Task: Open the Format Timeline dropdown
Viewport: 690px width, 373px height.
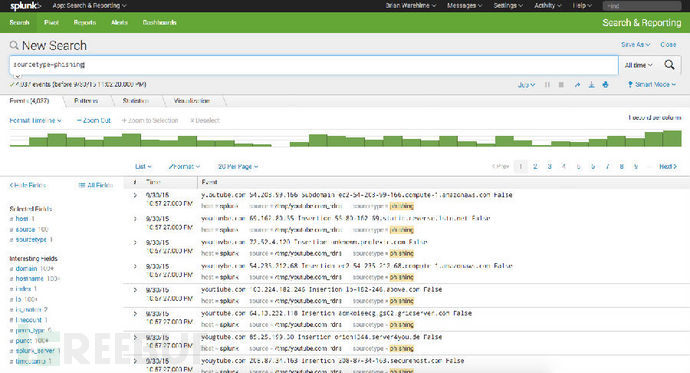Action: coord(35,121)
